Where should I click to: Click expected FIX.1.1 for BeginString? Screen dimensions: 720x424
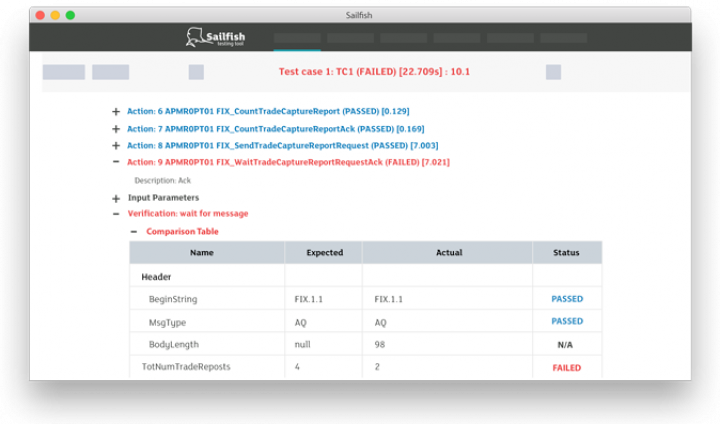point(309,299)
